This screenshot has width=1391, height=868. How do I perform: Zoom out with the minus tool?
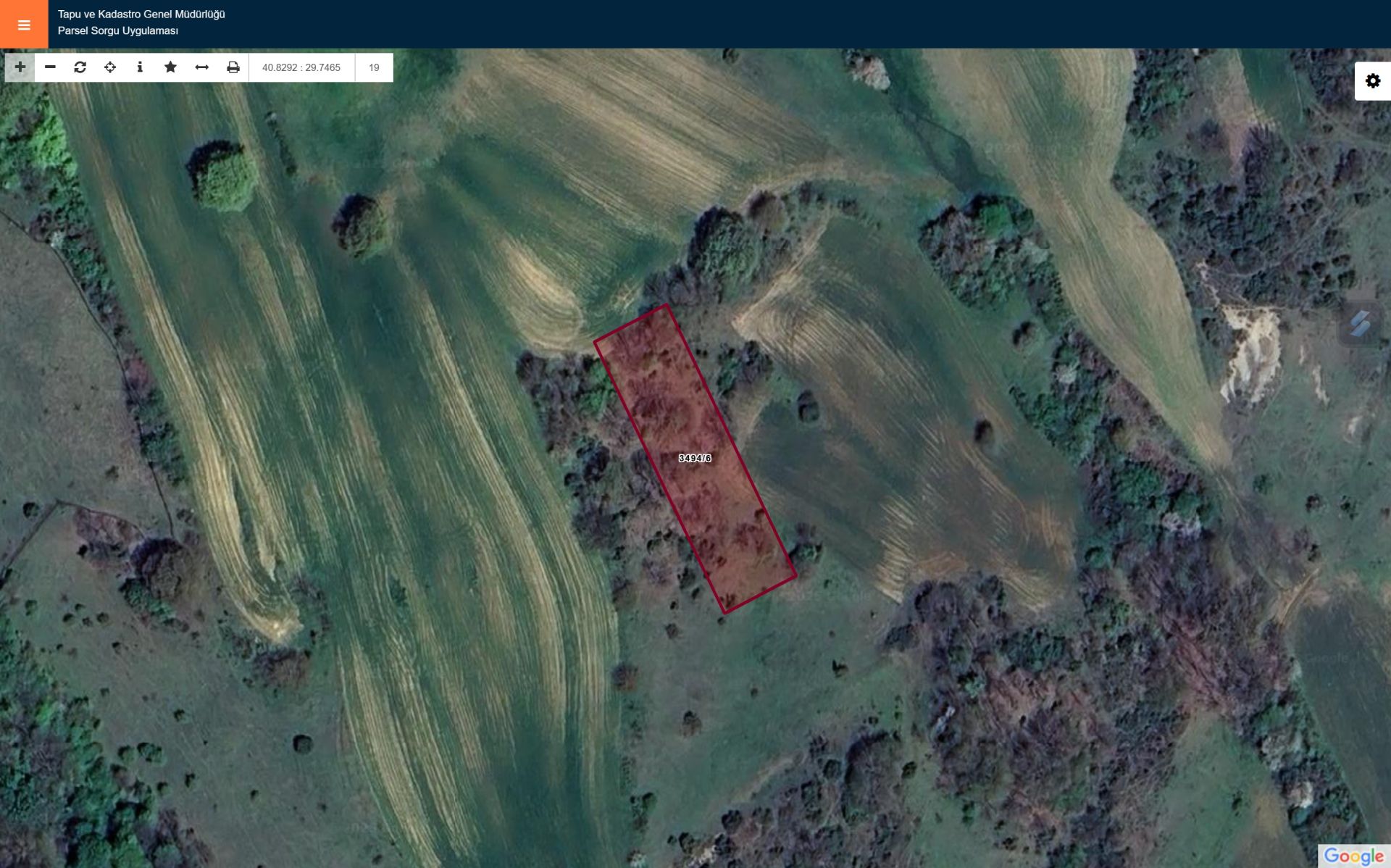click(x=50, y=67)
